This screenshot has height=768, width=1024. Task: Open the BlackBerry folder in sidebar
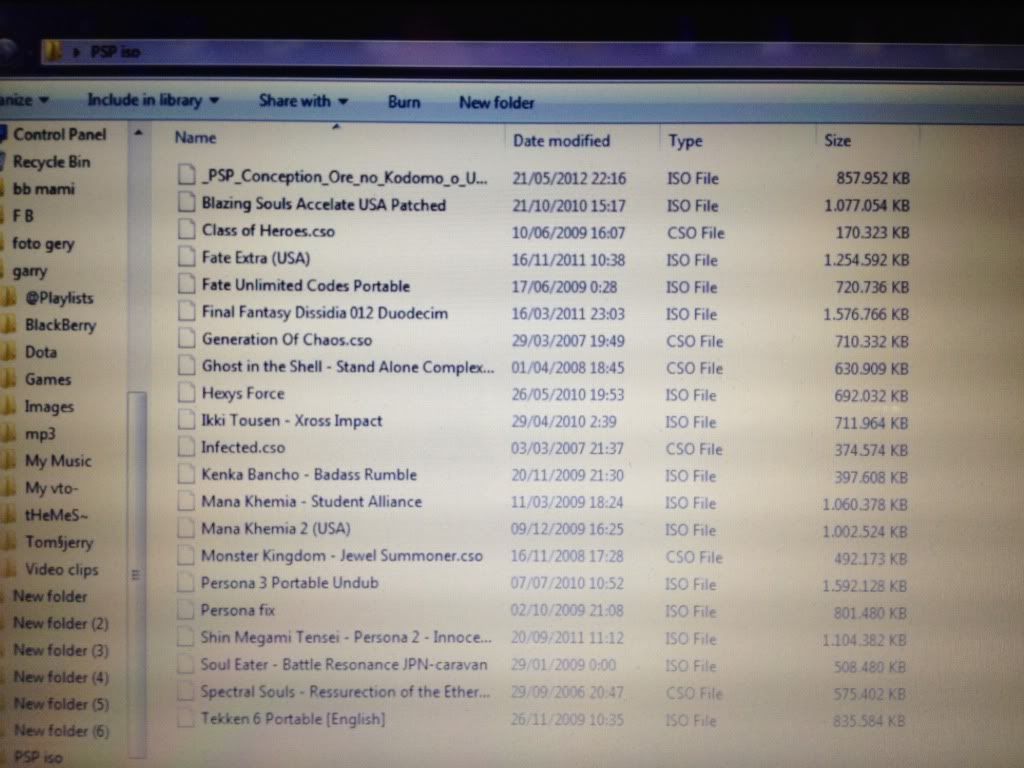[x=60, y=325]
